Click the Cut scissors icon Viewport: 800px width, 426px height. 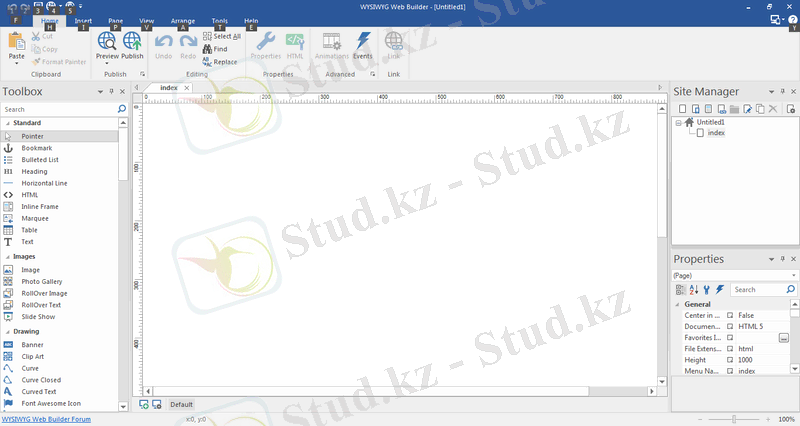tap(36, 36)
